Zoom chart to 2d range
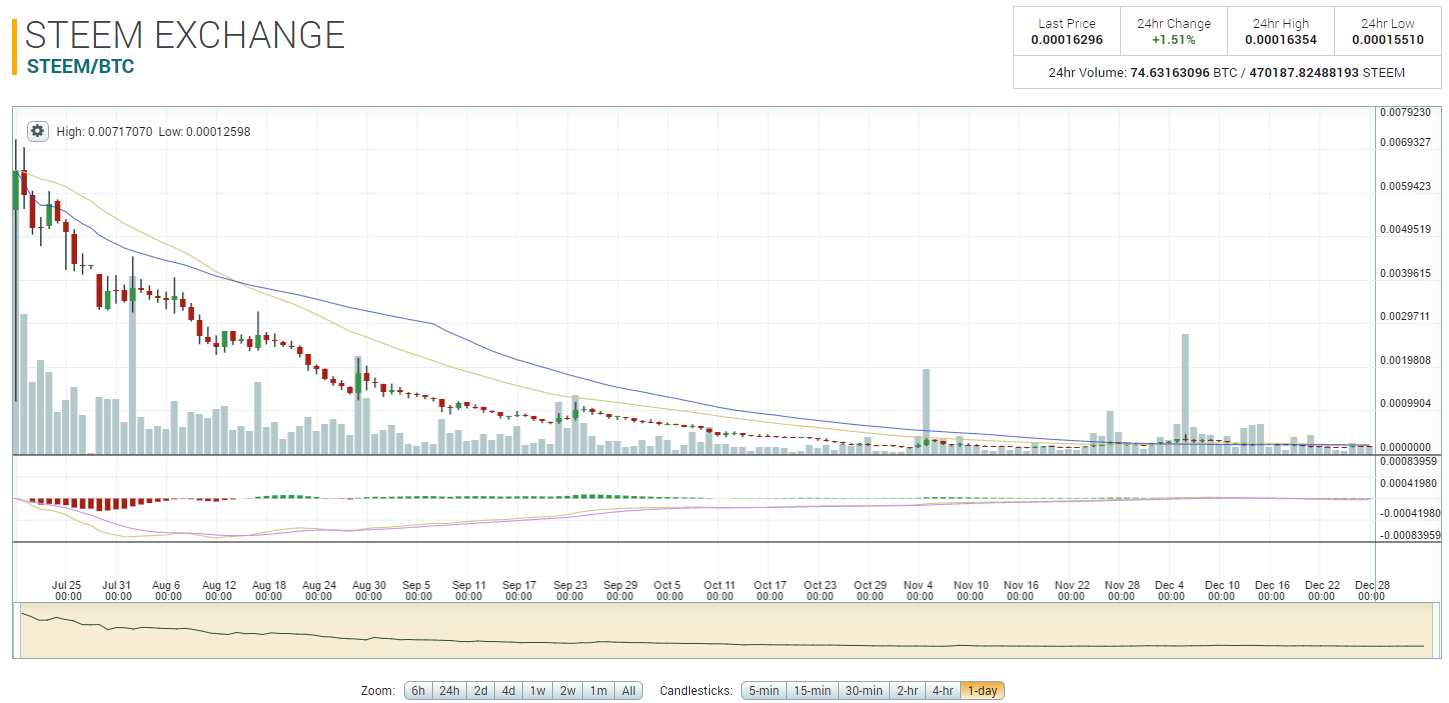 (x=481, y=690)
